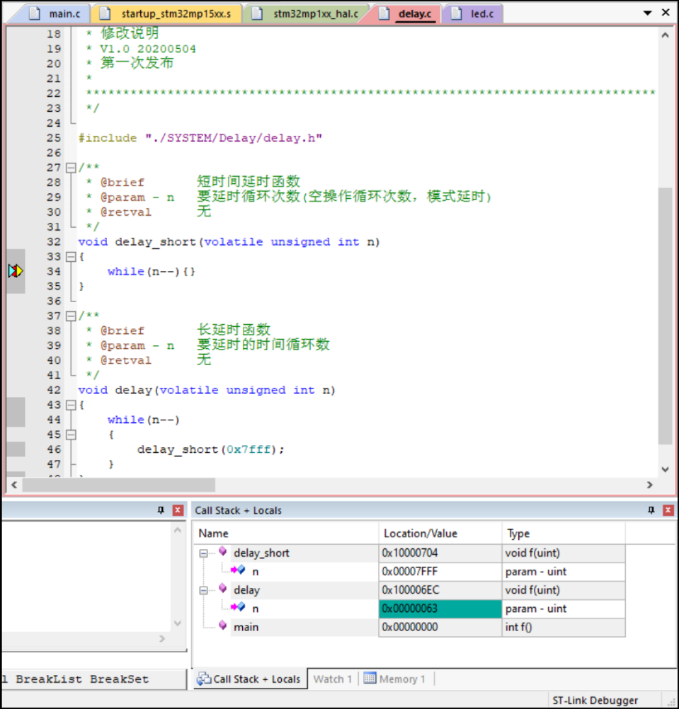Image resolution: width=679 pixels, height=709 pixels.
Task: Select parameter n under delay_short
Action: click(x=411, y=572)
